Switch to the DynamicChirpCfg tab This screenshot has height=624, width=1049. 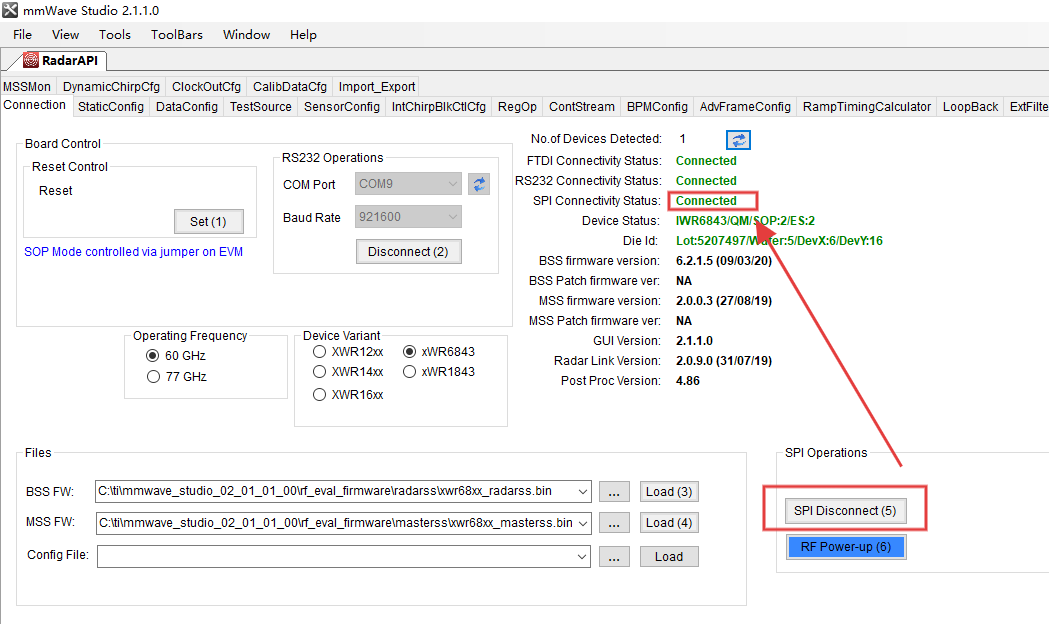click(111, 87)
